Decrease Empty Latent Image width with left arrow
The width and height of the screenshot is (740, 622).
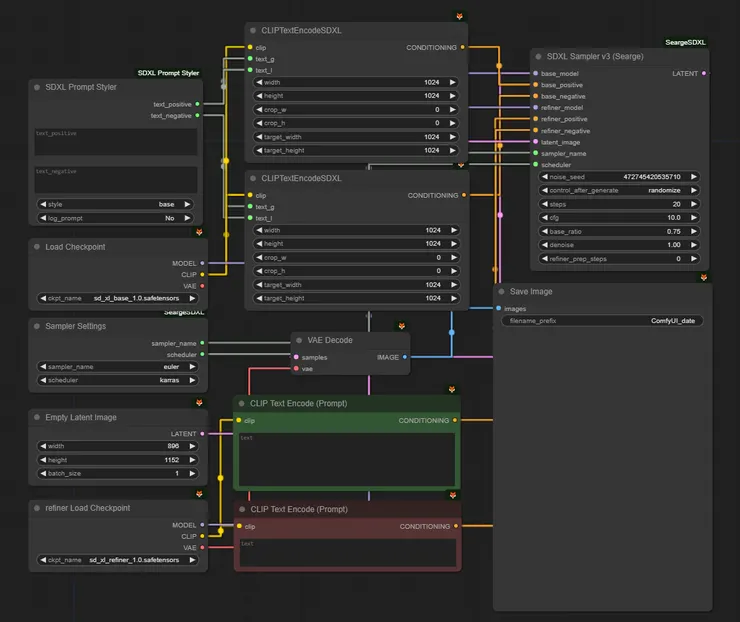[41, 447]
